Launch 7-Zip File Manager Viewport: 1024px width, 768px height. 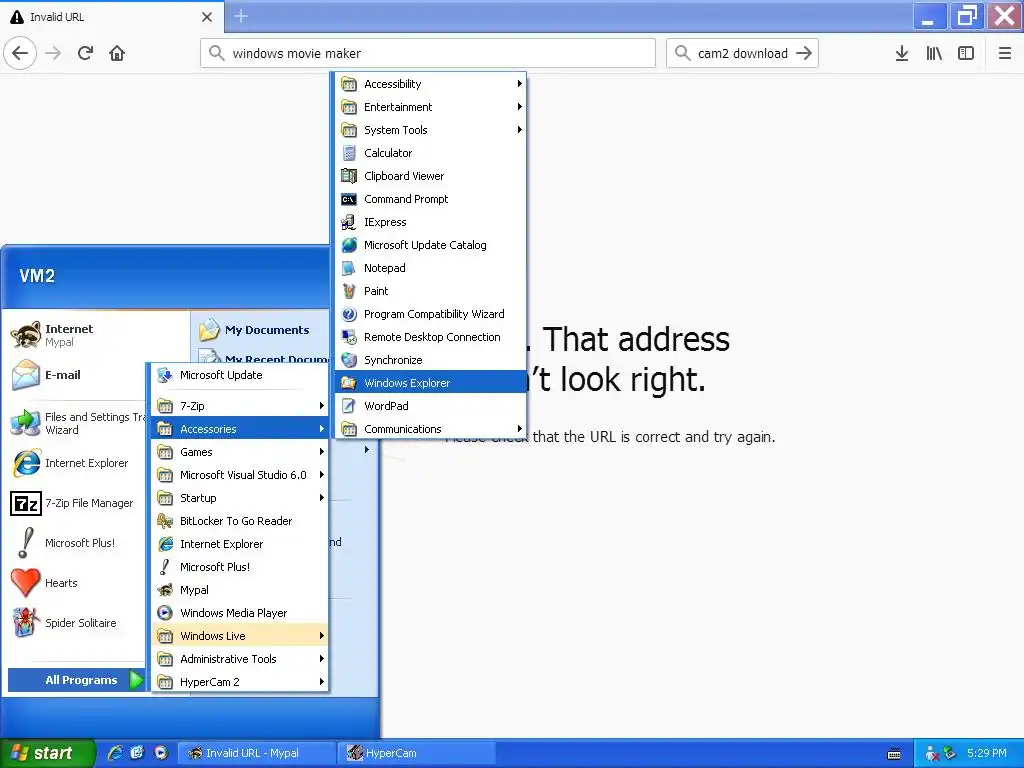pos(77,503)
